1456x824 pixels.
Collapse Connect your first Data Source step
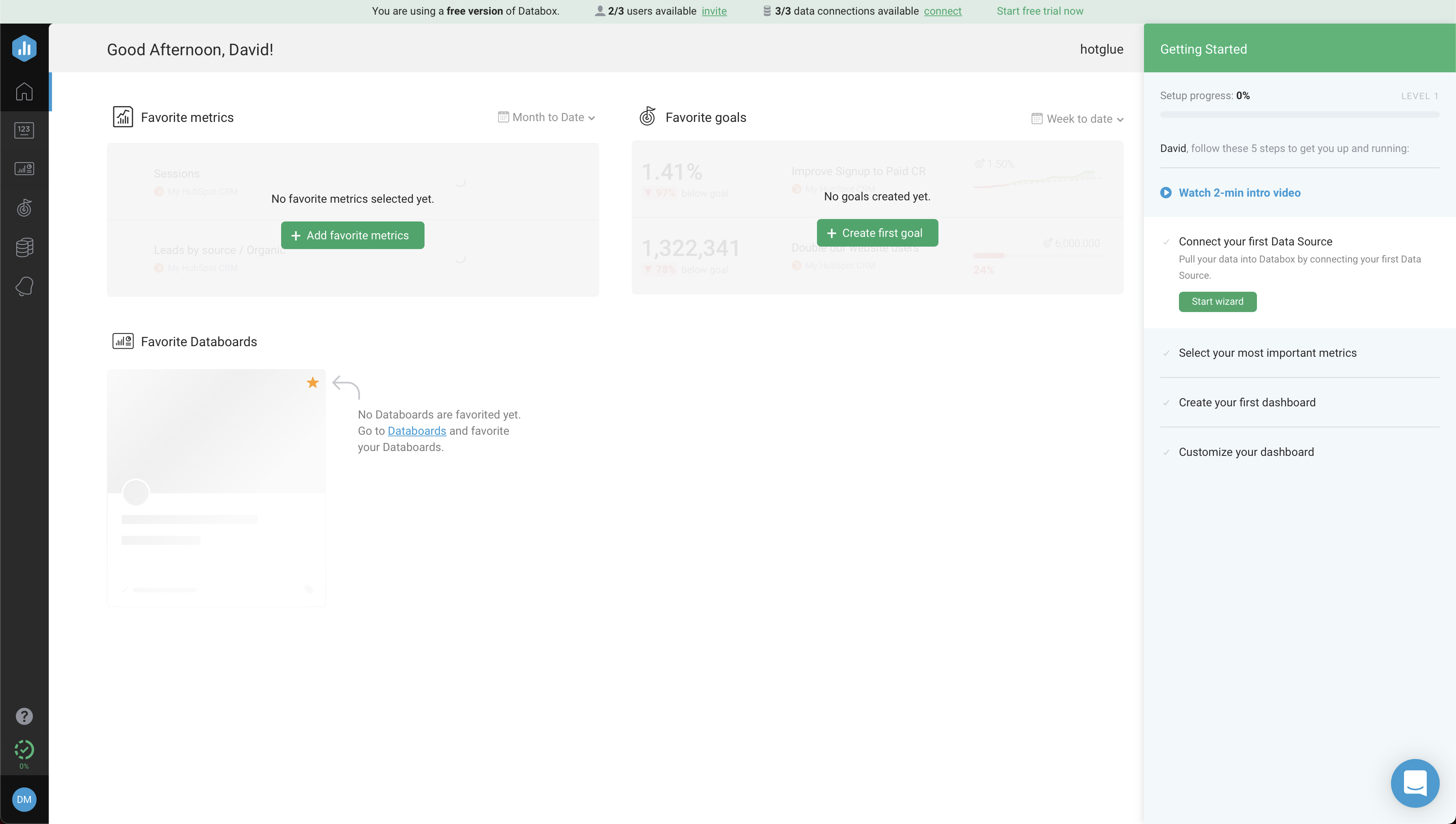(x=1256, y=242)
